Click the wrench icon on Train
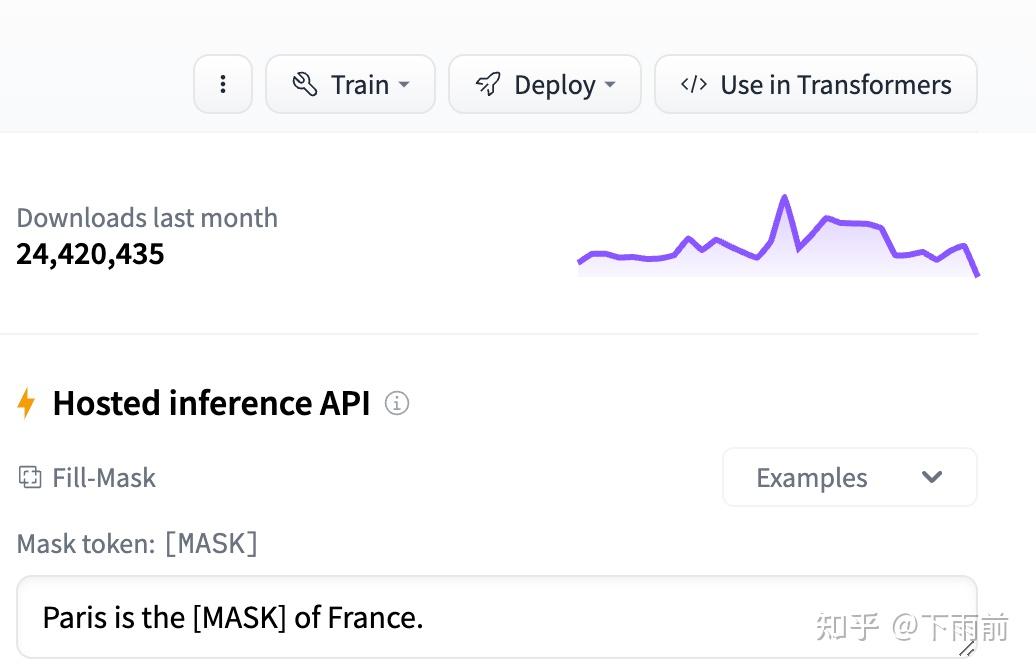Viewport: 1036px width, 670px height. pos(304,85)
